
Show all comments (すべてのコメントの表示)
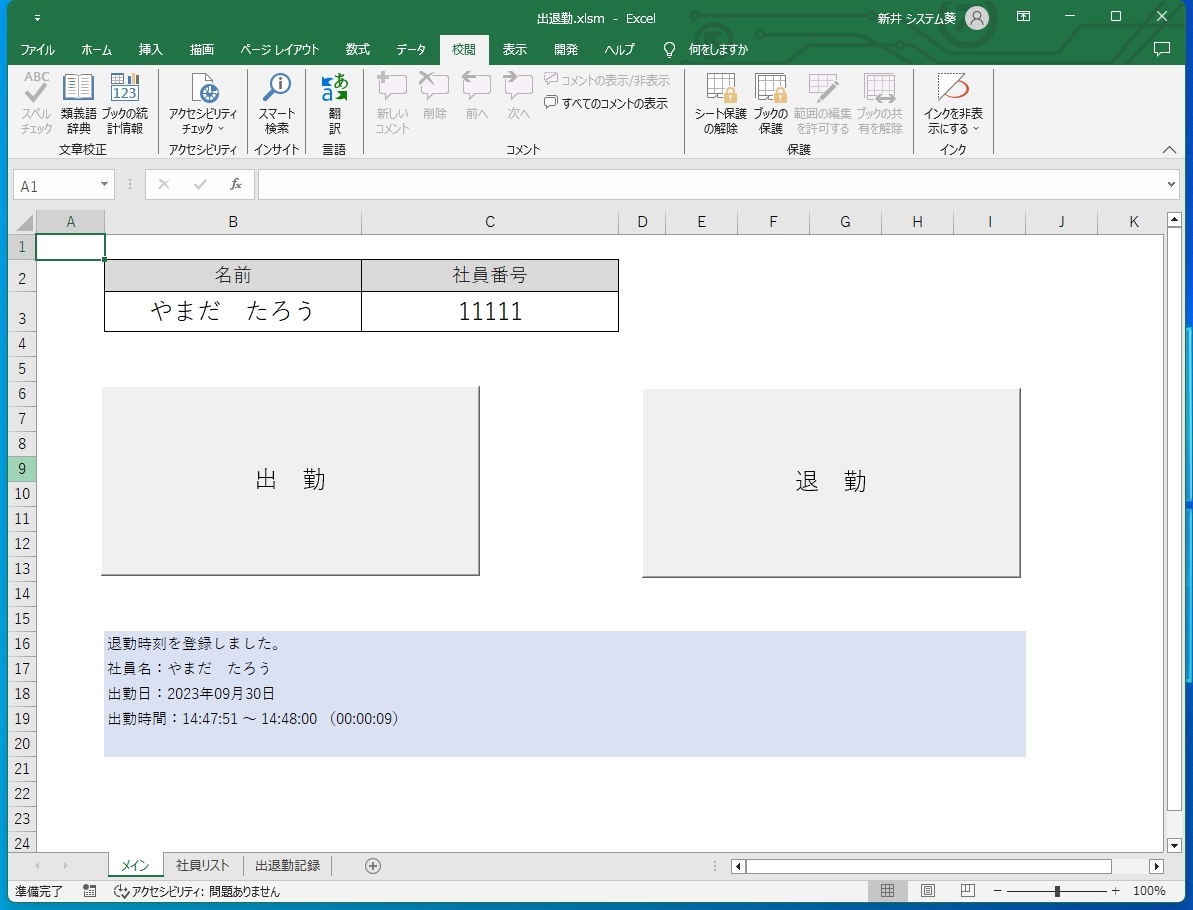pos(606,103)
